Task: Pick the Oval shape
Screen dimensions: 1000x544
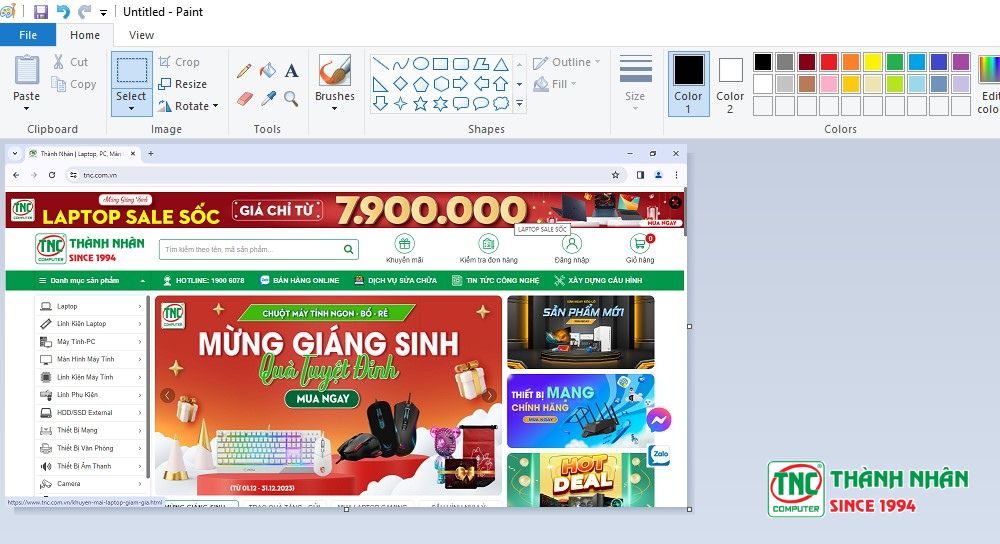Action: click(x=420, y=64)
